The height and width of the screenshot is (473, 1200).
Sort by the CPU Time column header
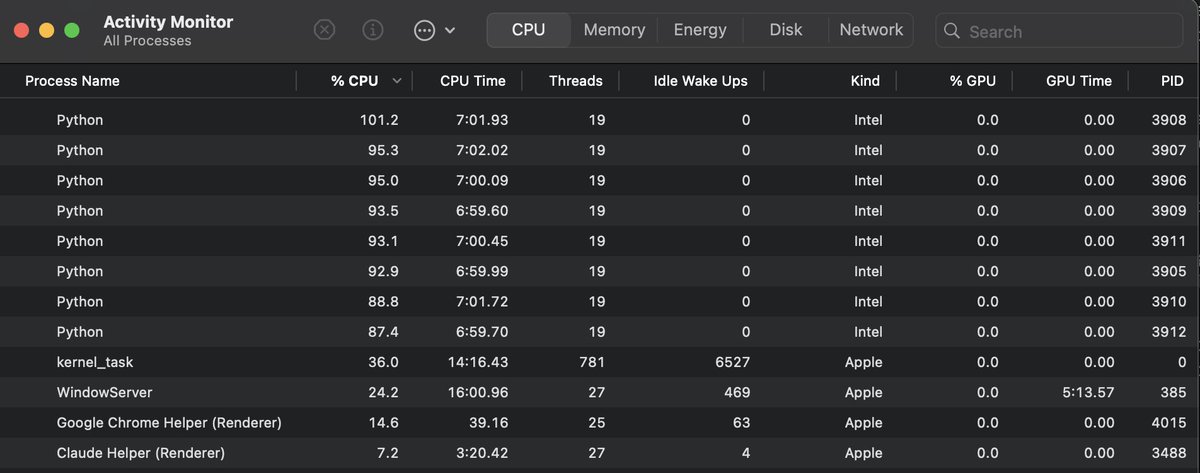pyautogui.click(x=473, y=81)
